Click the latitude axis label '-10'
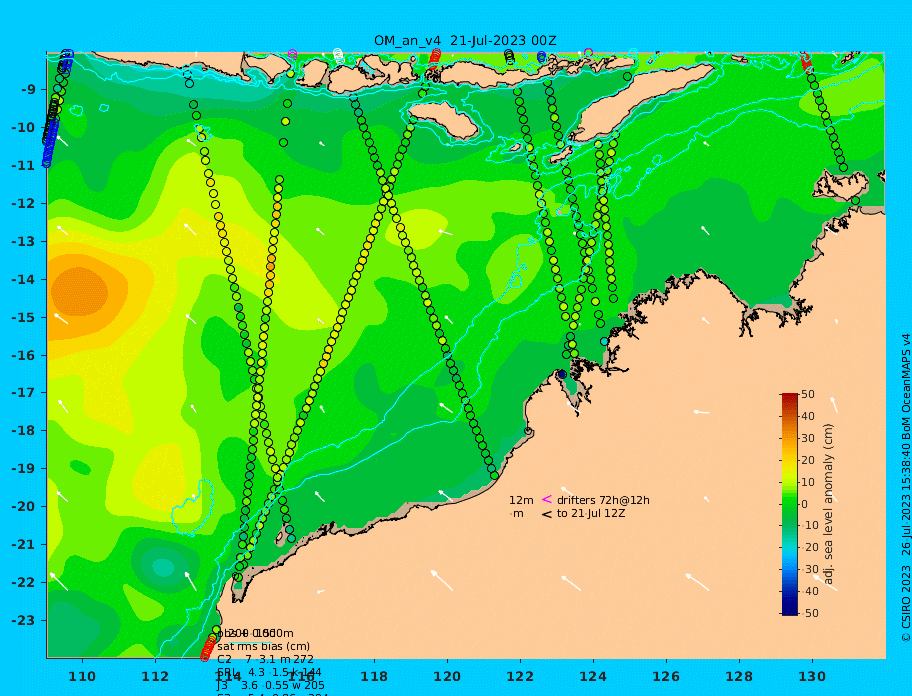Viewport: 912px width, 696px height. point(23,127)
